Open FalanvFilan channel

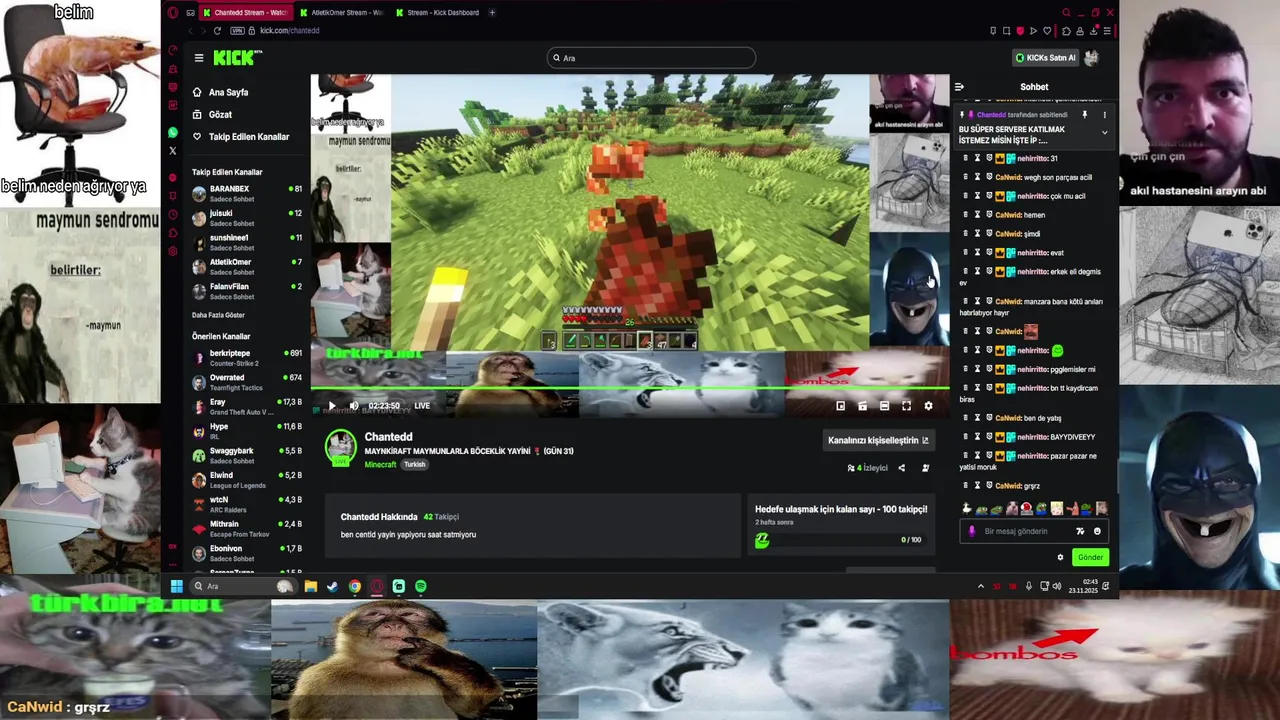point(247,291)
